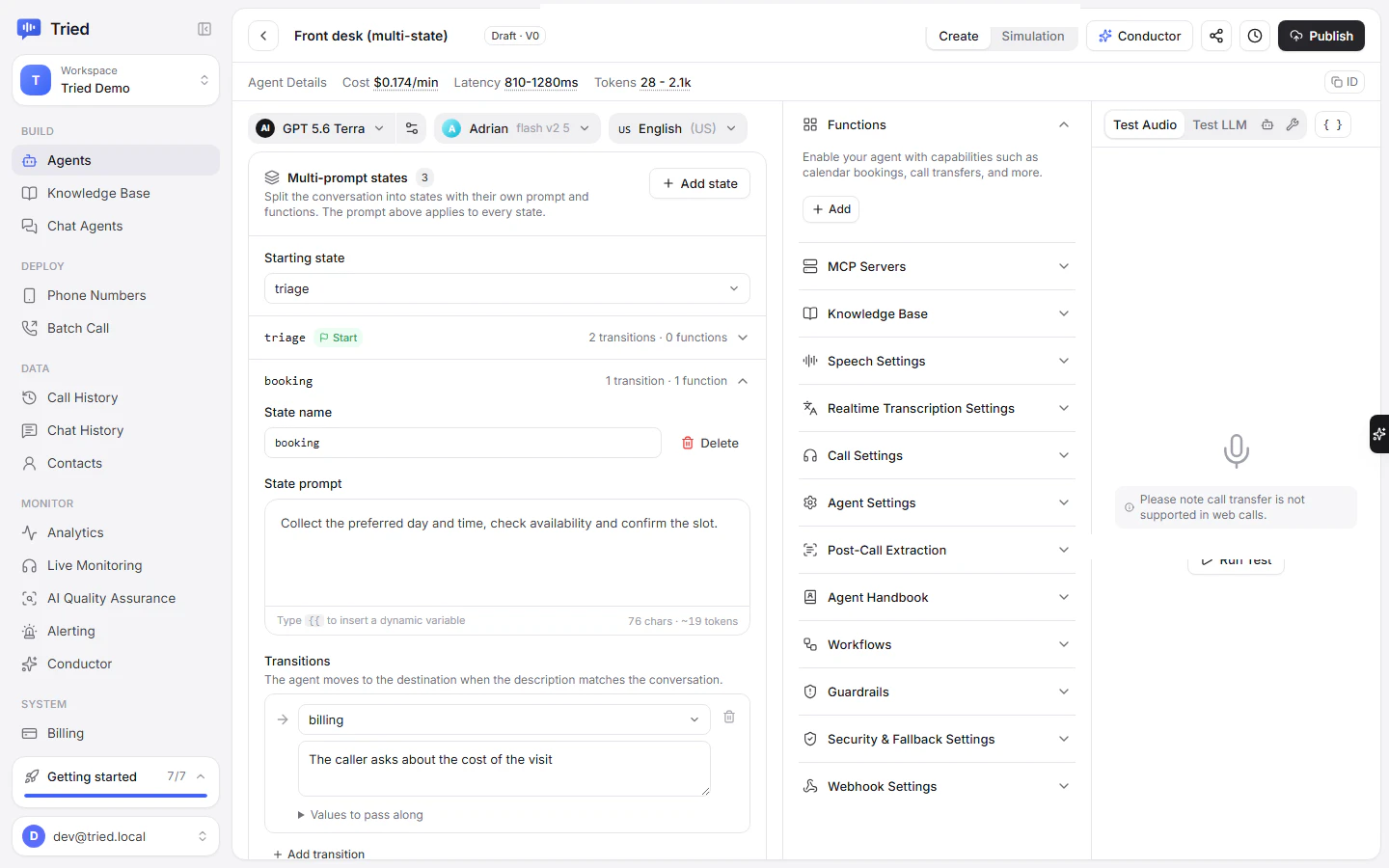Click the wrench icon in test panel
Image resolution: width=1389 pixels, height=868 pixels.
pyautogui.click(x=1293, y=124)
